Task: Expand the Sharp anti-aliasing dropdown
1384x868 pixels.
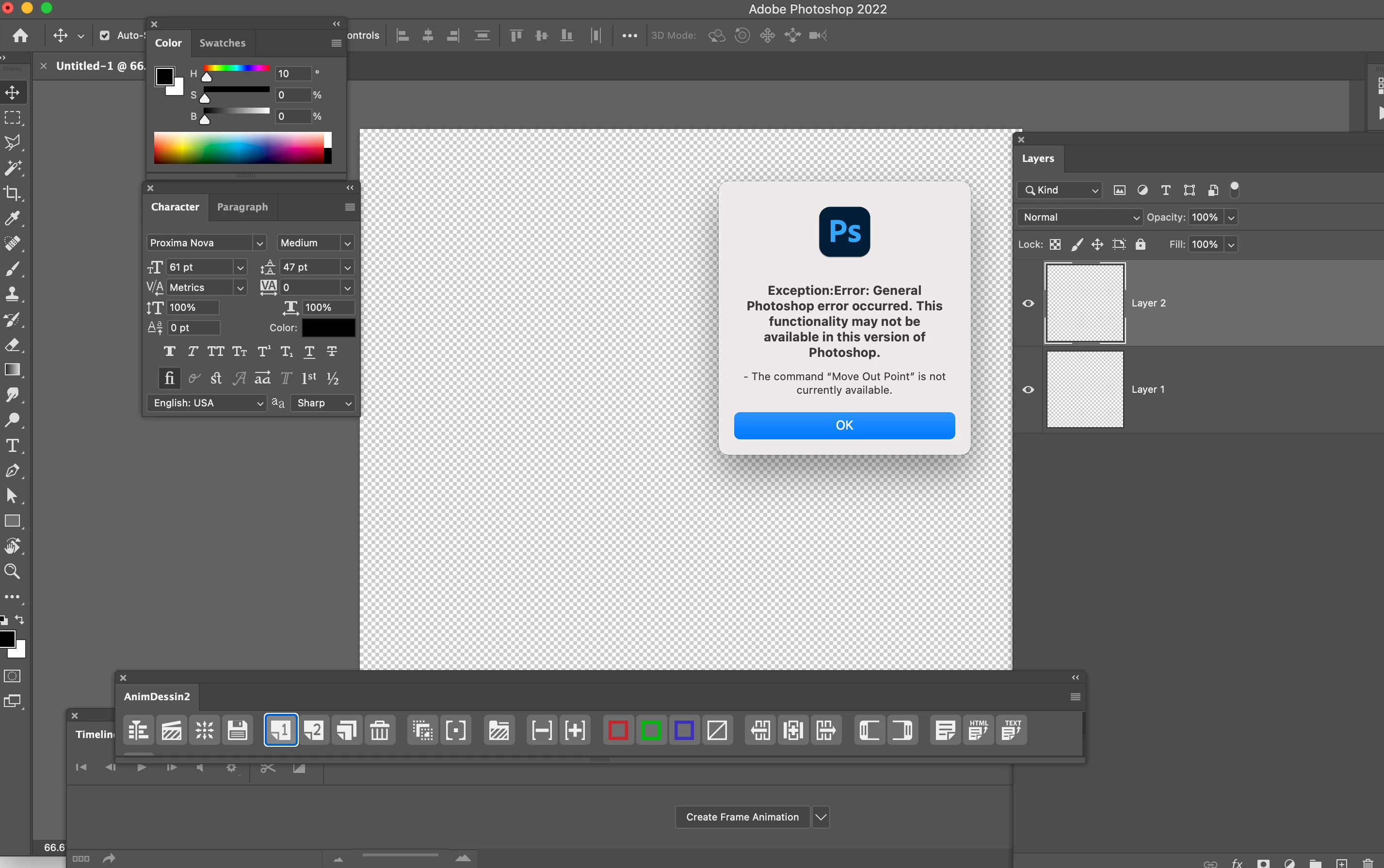Action: coord(347,403)
